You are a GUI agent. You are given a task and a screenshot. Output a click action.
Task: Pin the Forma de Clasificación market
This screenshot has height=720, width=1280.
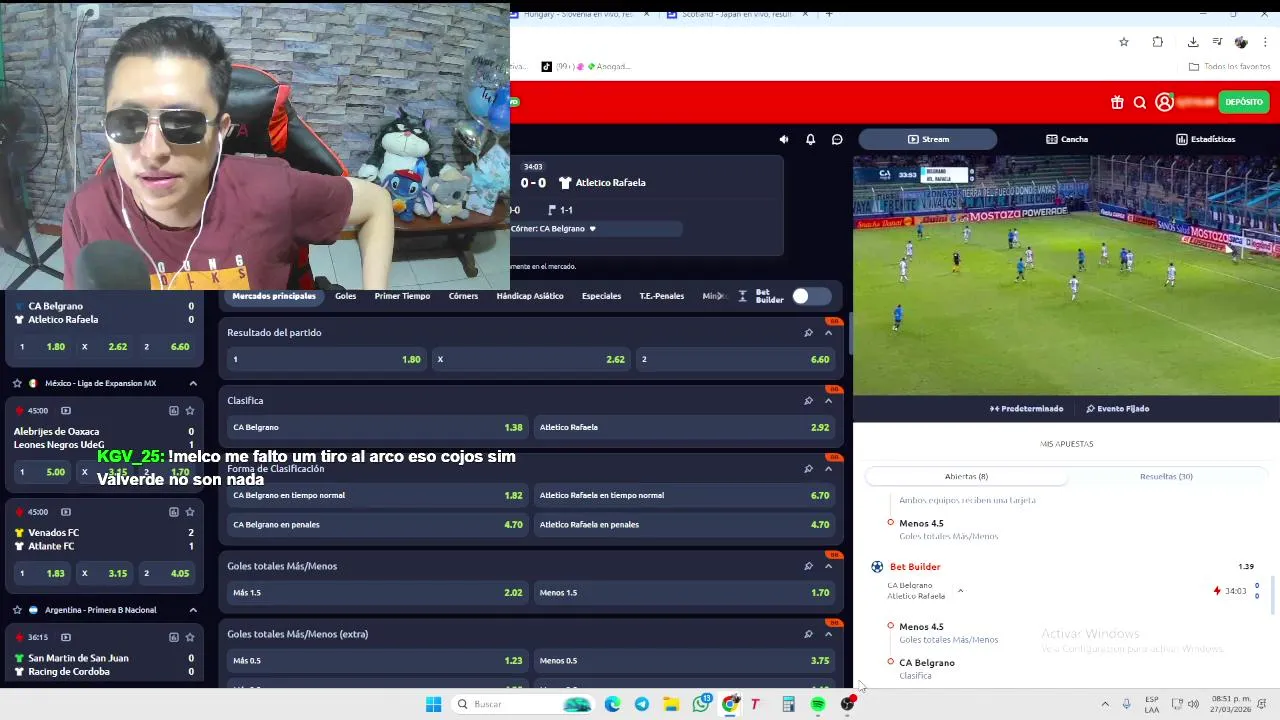(808, 469)
